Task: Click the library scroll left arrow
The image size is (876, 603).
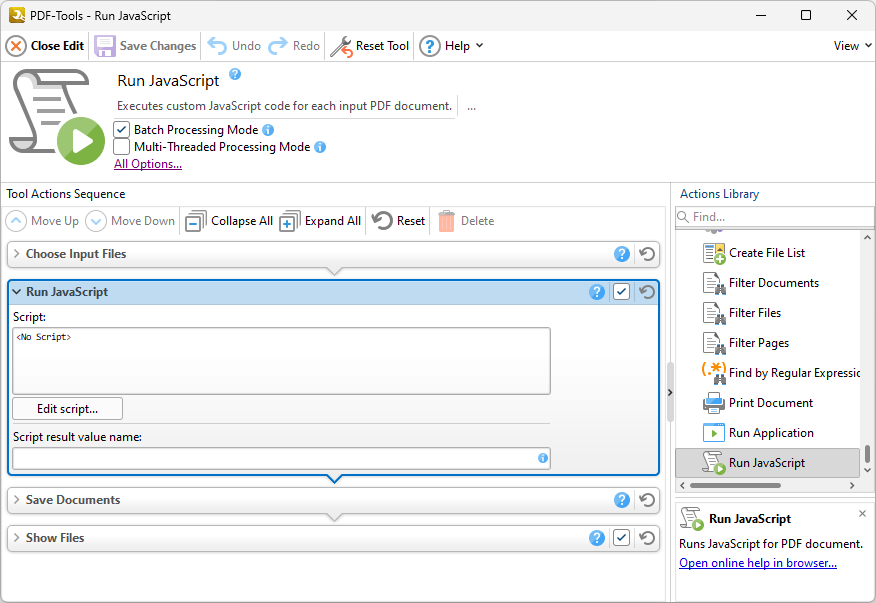Action: click(x=682, y=486)
